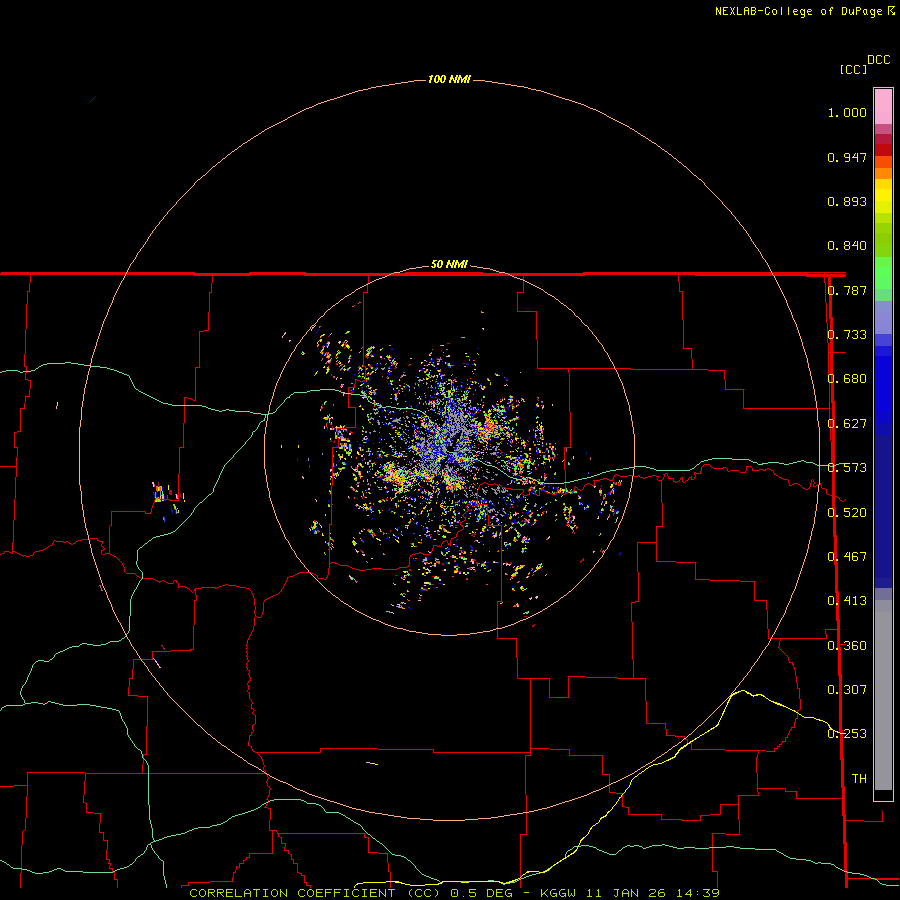Click the pink top segment of color bar

(x=883, y=107)
